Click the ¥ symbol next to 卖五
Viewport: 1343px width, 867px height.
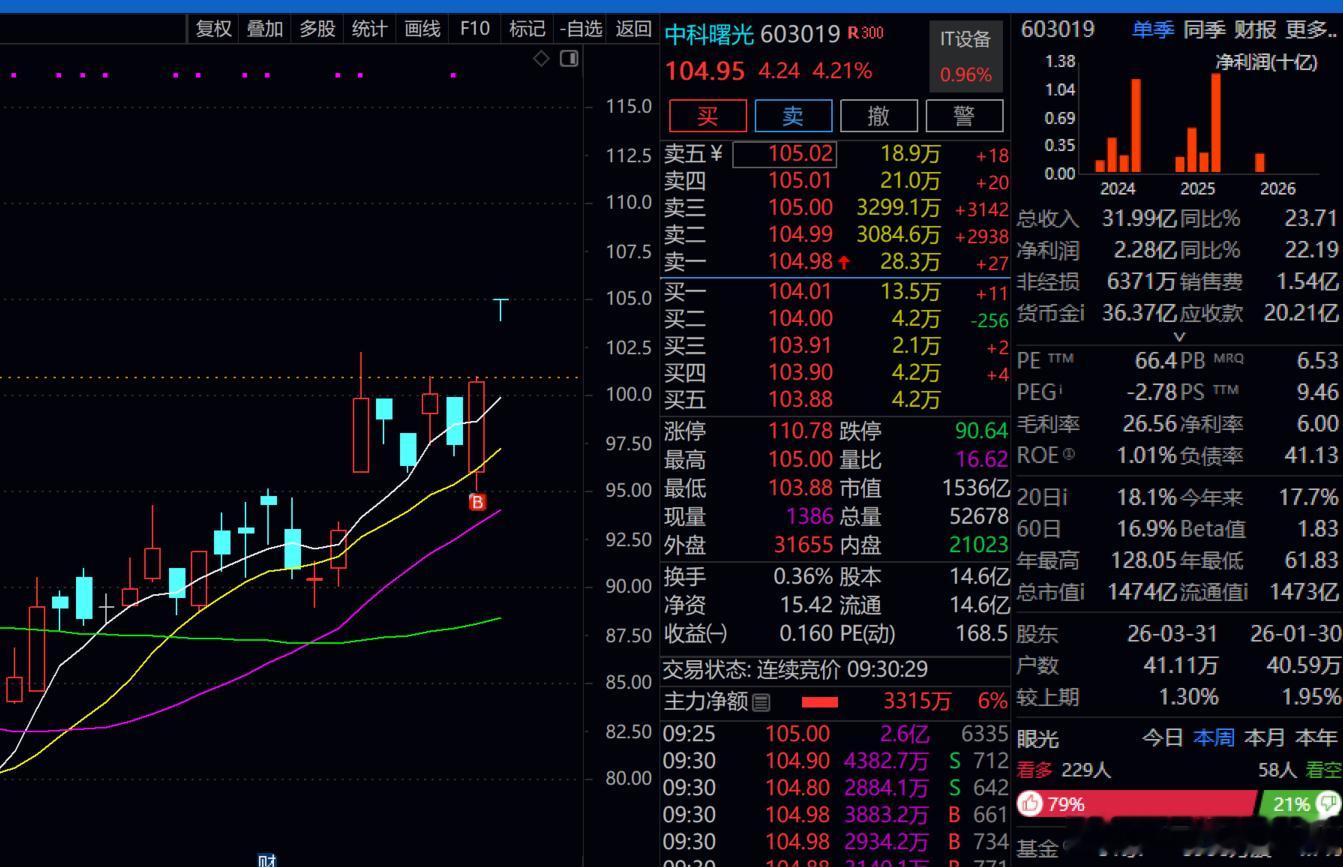click(x=716, y=154)
